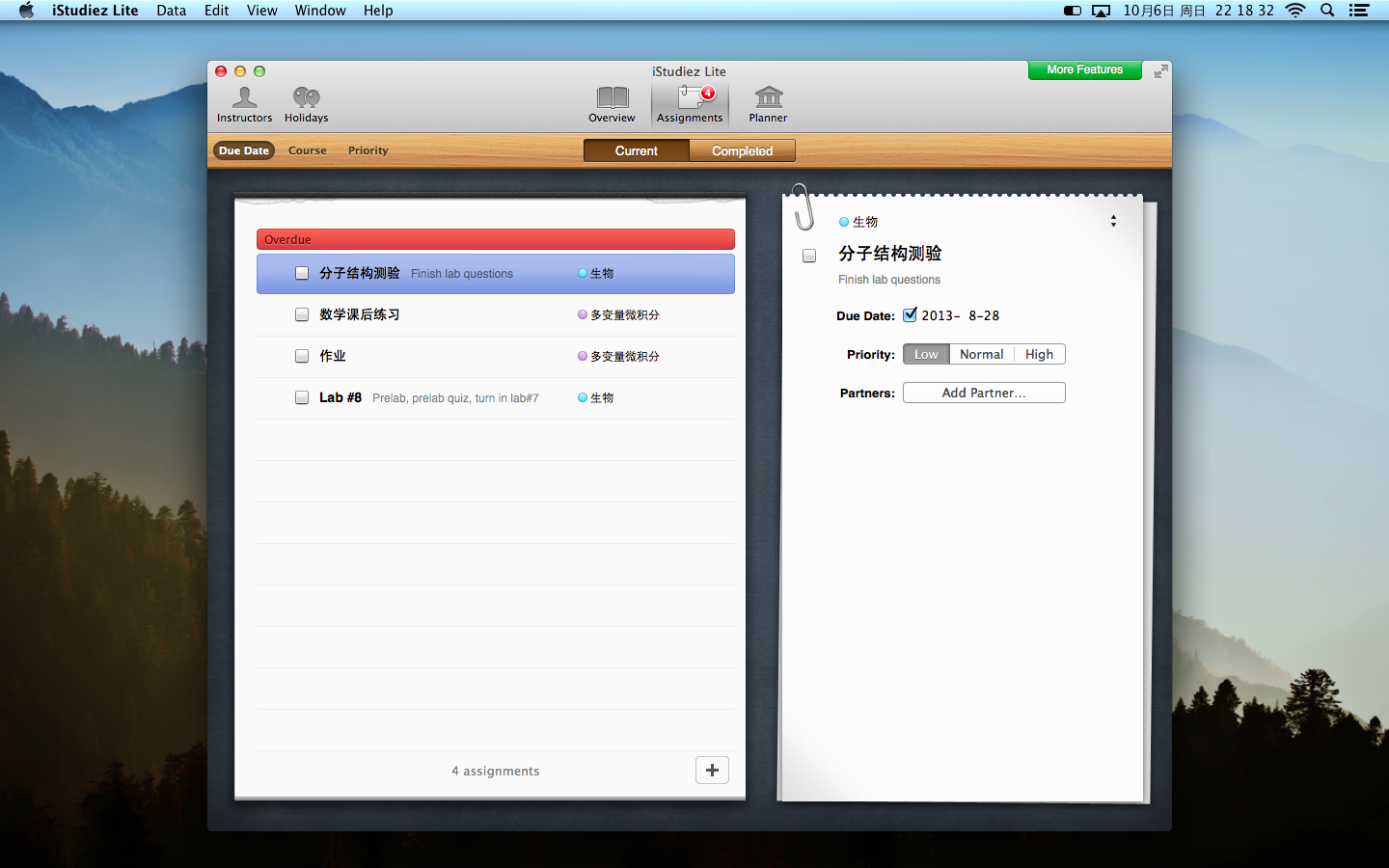
Task: Click the plus button to add assignment
Action: [712, 770]
